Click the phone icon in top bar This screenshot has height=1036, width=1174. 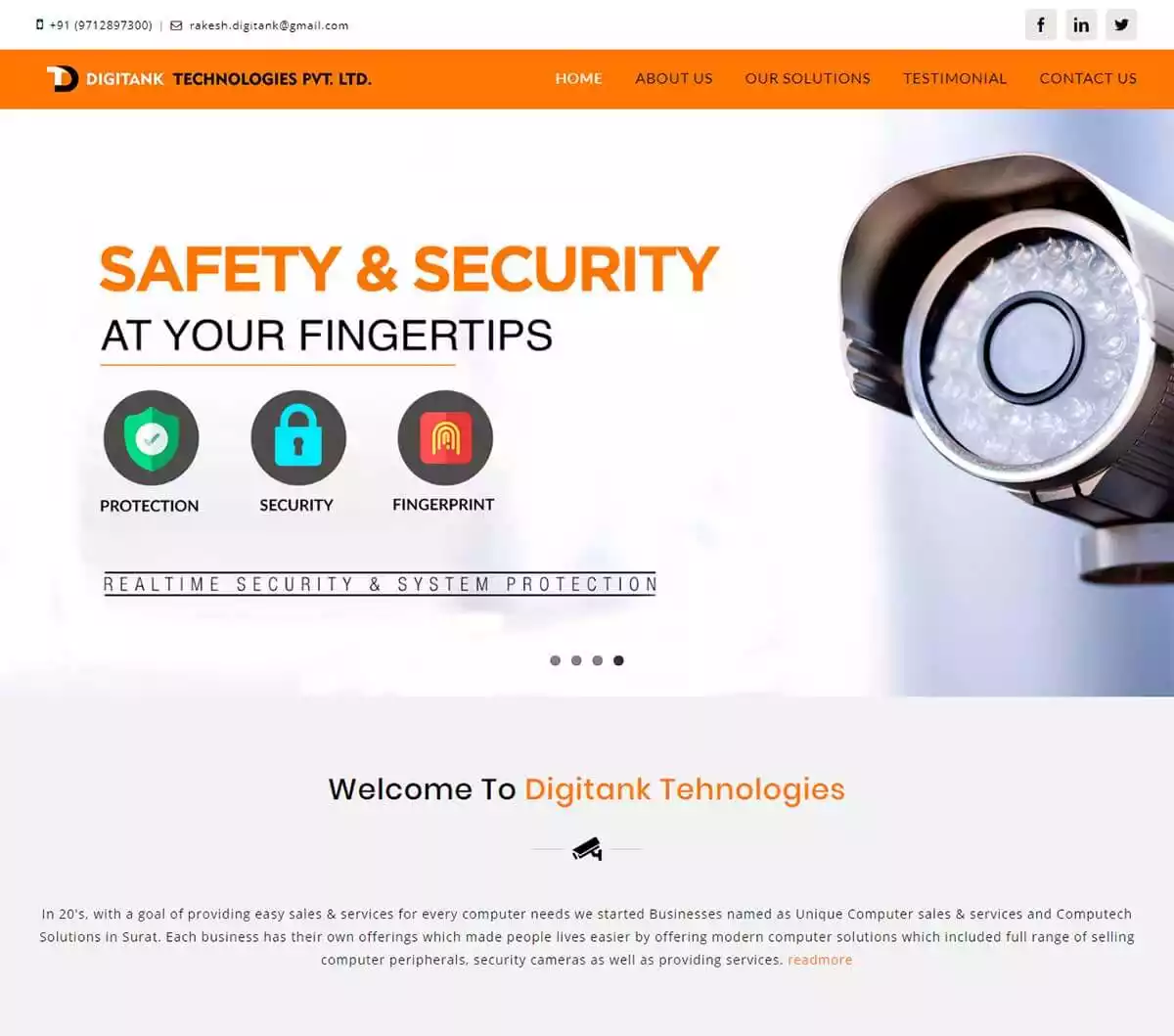coord(40,24)
